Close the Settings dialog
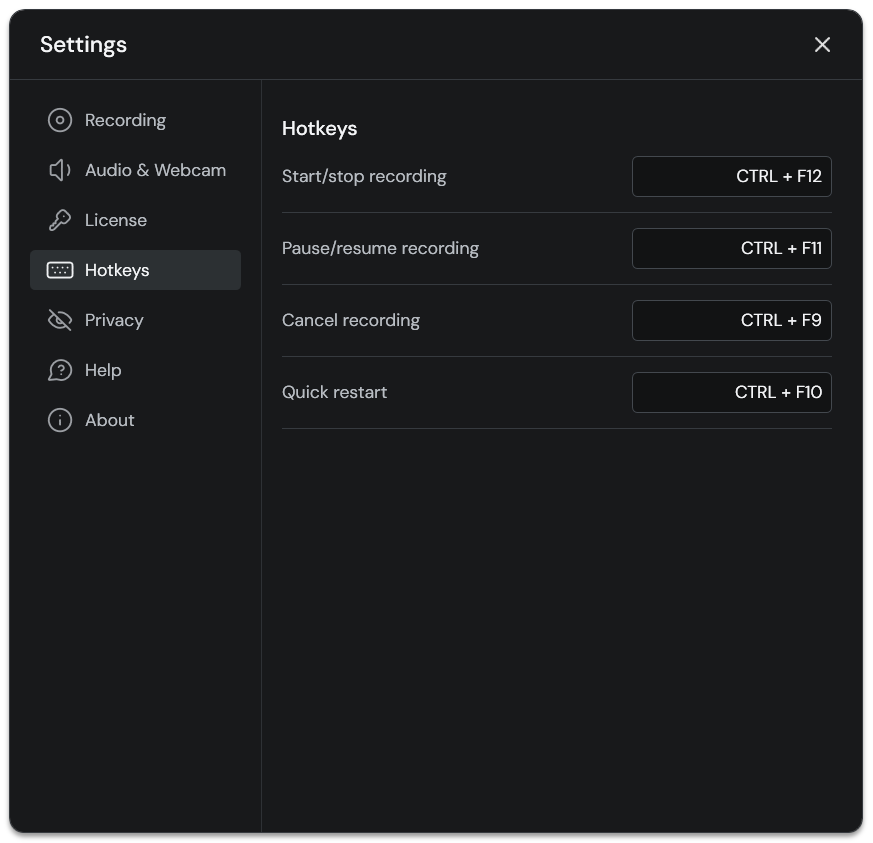Viewport: 873px width, 843px height. pyautogui.click(x=822, y=45)
